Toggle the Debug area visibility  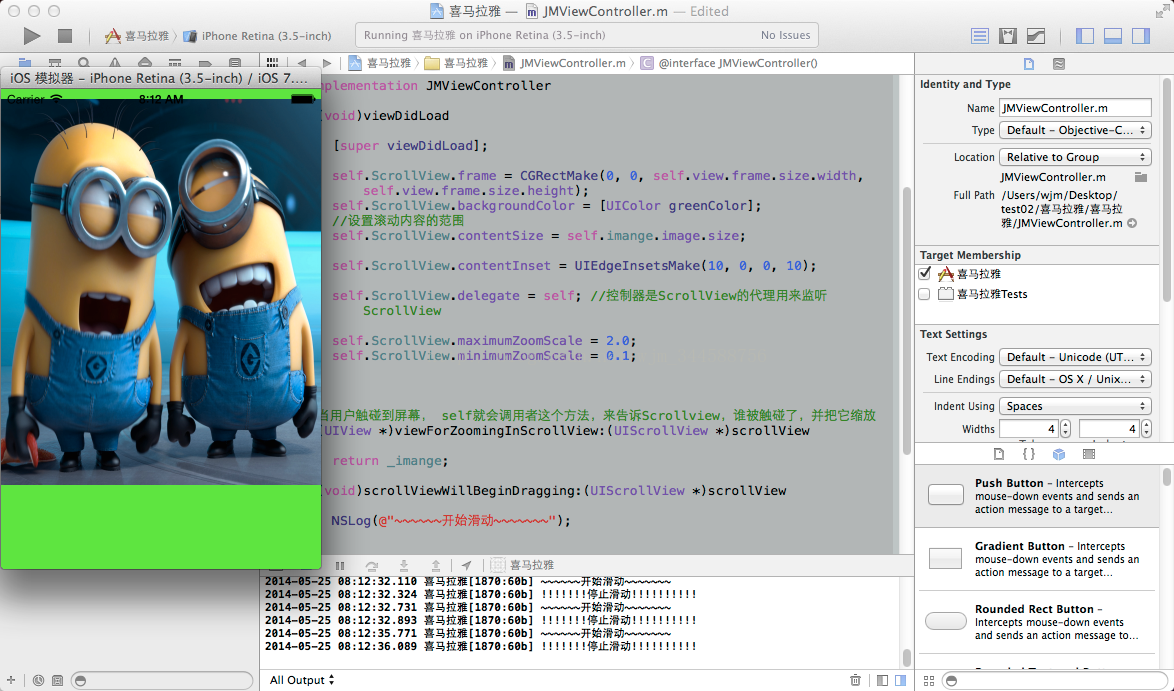coord(1113,35)
